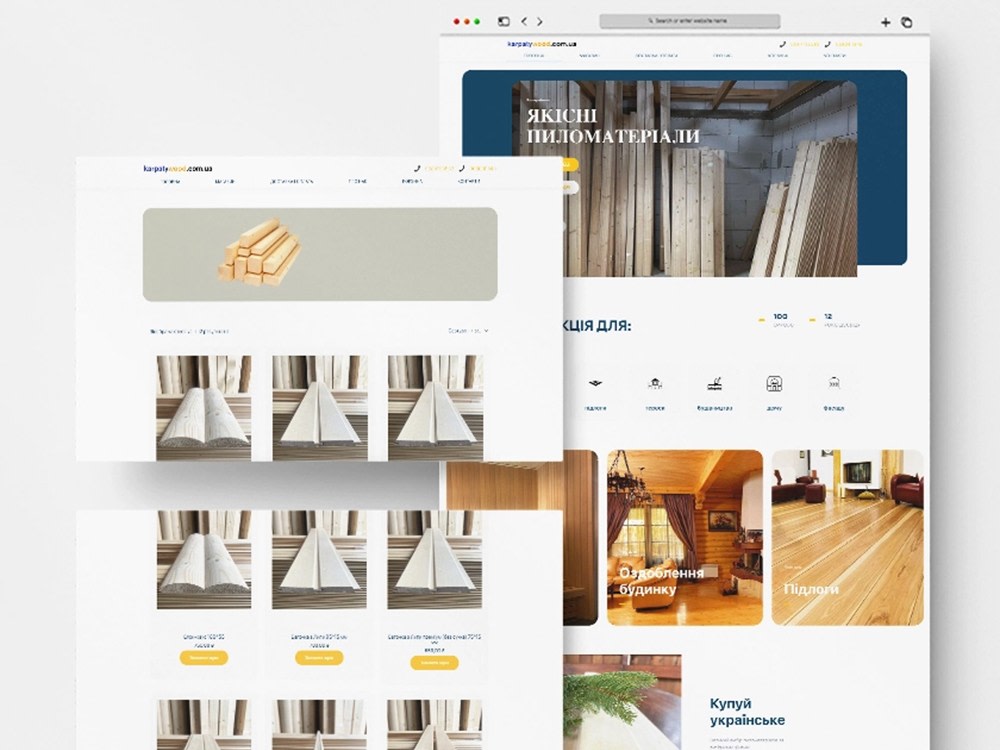This screenshot has height=750, width=1000.
Task: Click the first phone handset icon in the browser window's header
Action: (x=783, y=44)
